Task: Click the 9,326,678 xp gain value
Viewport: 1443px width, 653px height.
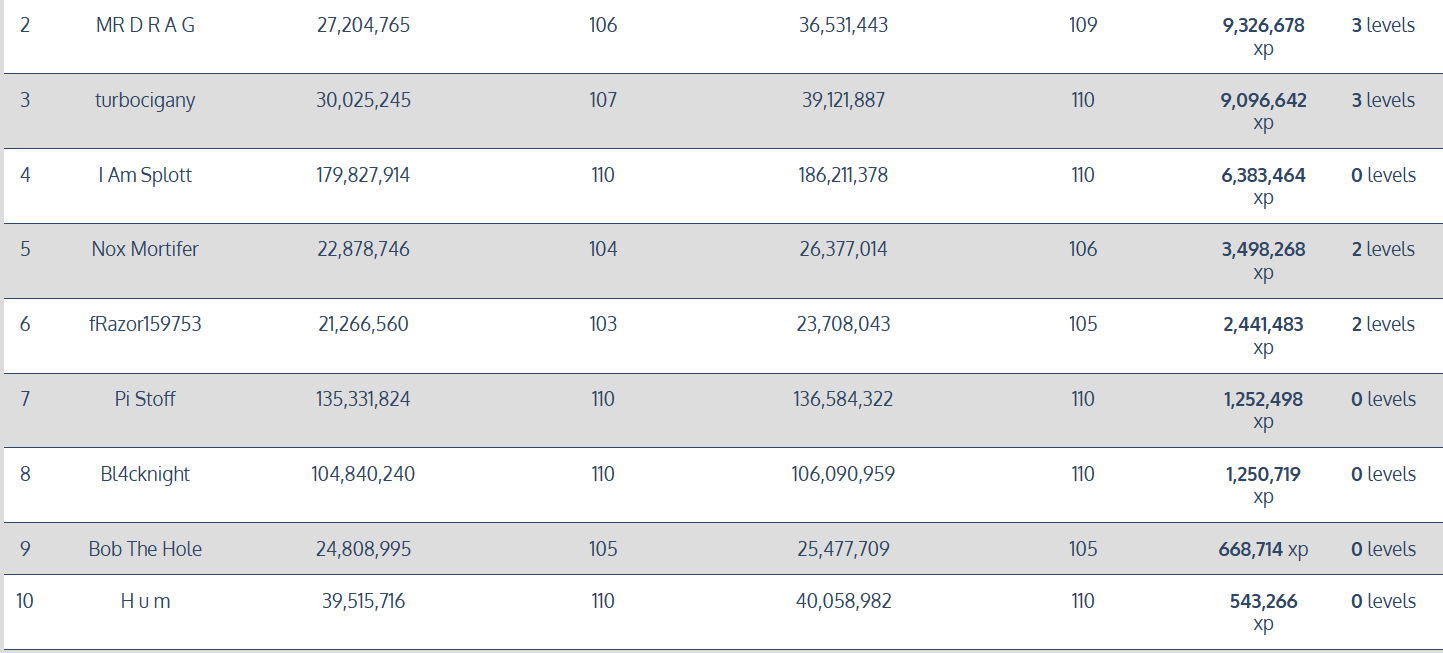Action: tap(1263, 27)
